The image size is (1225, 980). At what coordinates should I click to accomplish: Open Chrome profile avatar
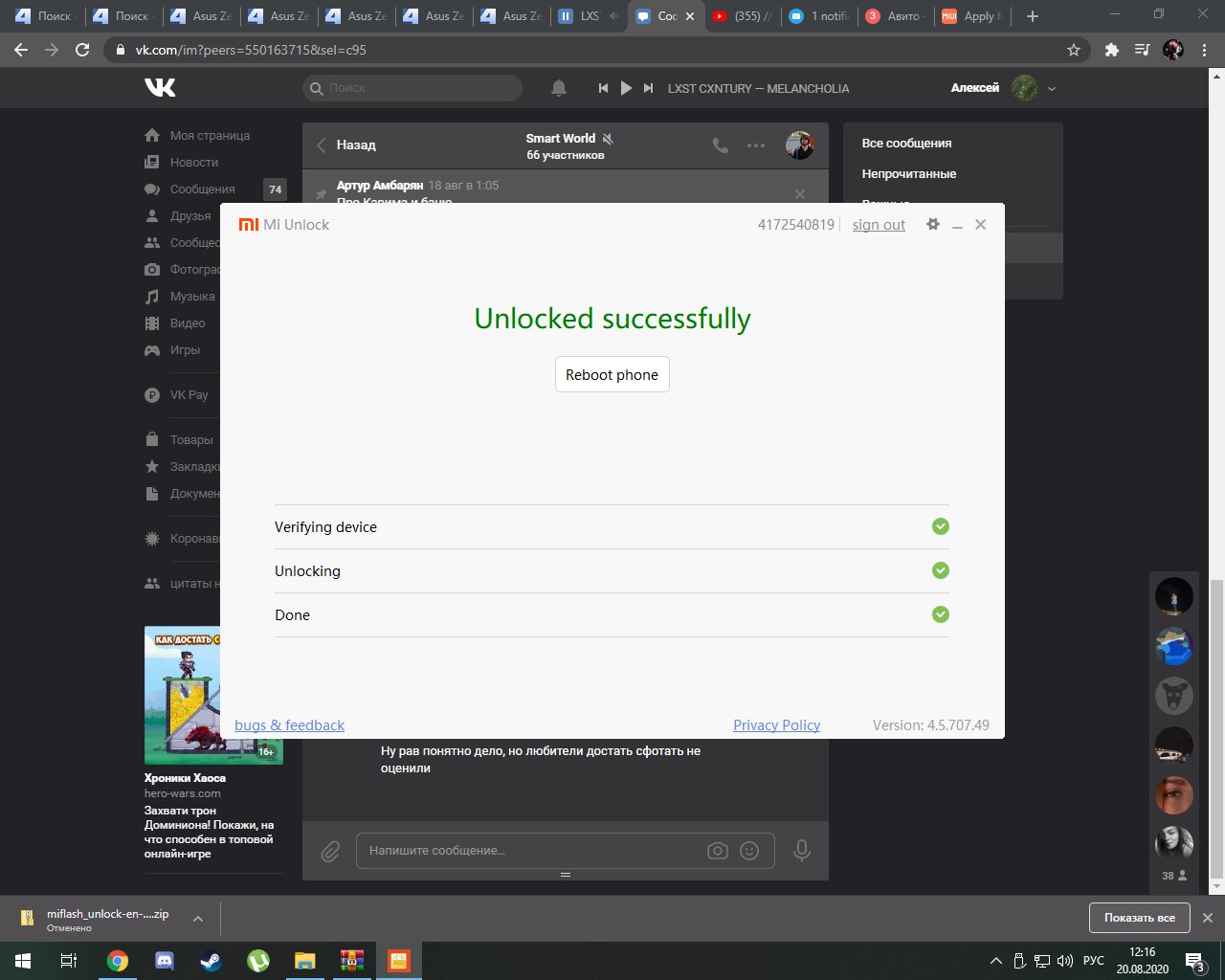point(1173,50)
